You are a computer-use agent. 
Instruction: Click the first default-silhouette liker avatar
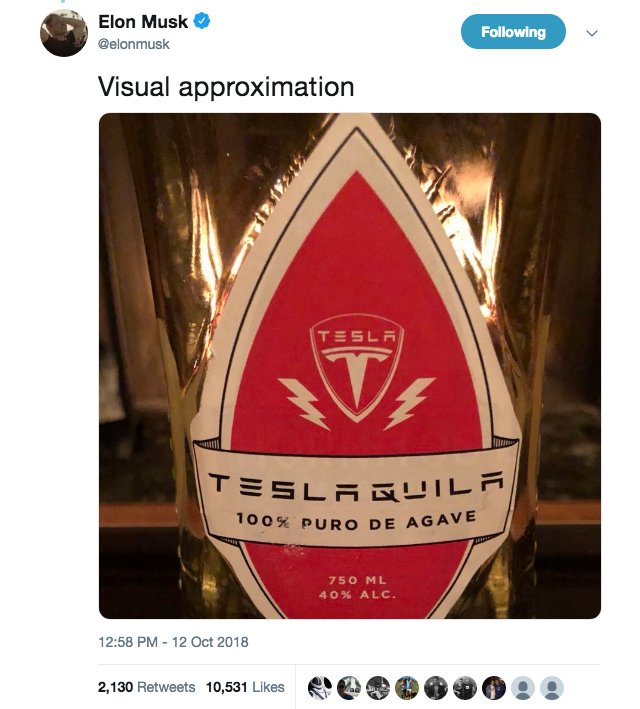click(x=522, y=688)
